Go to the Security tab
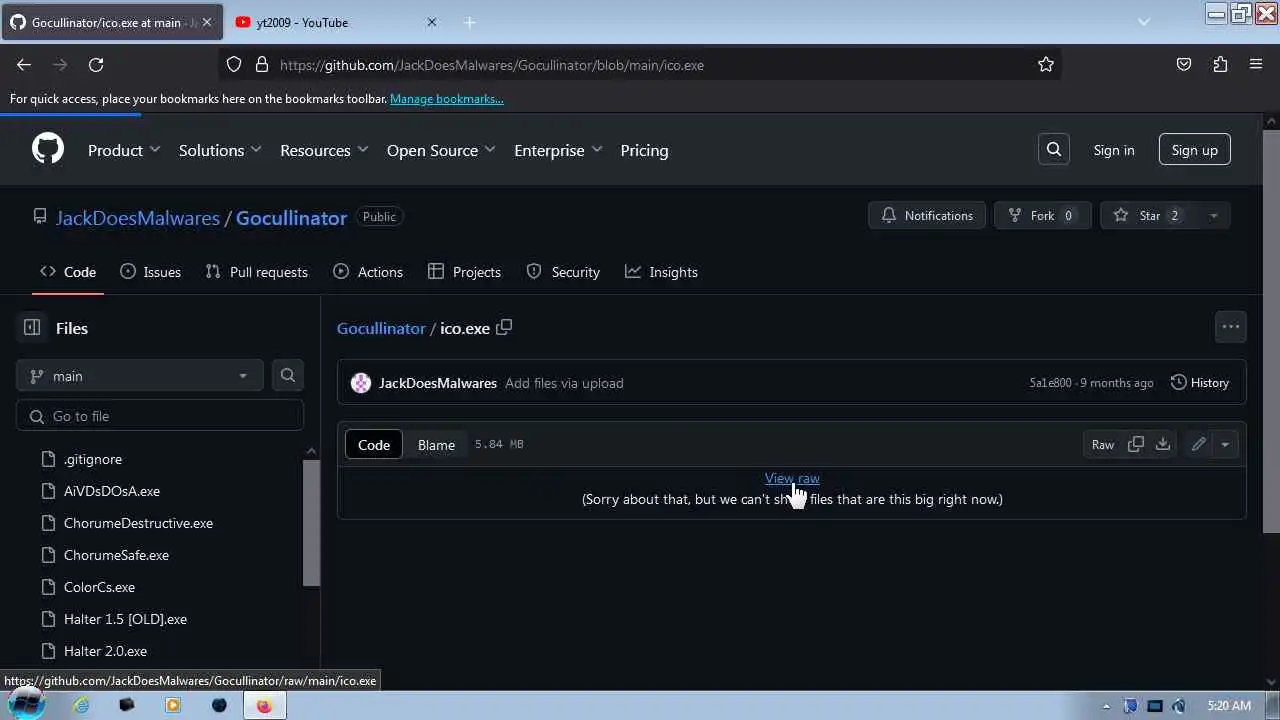 563,272
